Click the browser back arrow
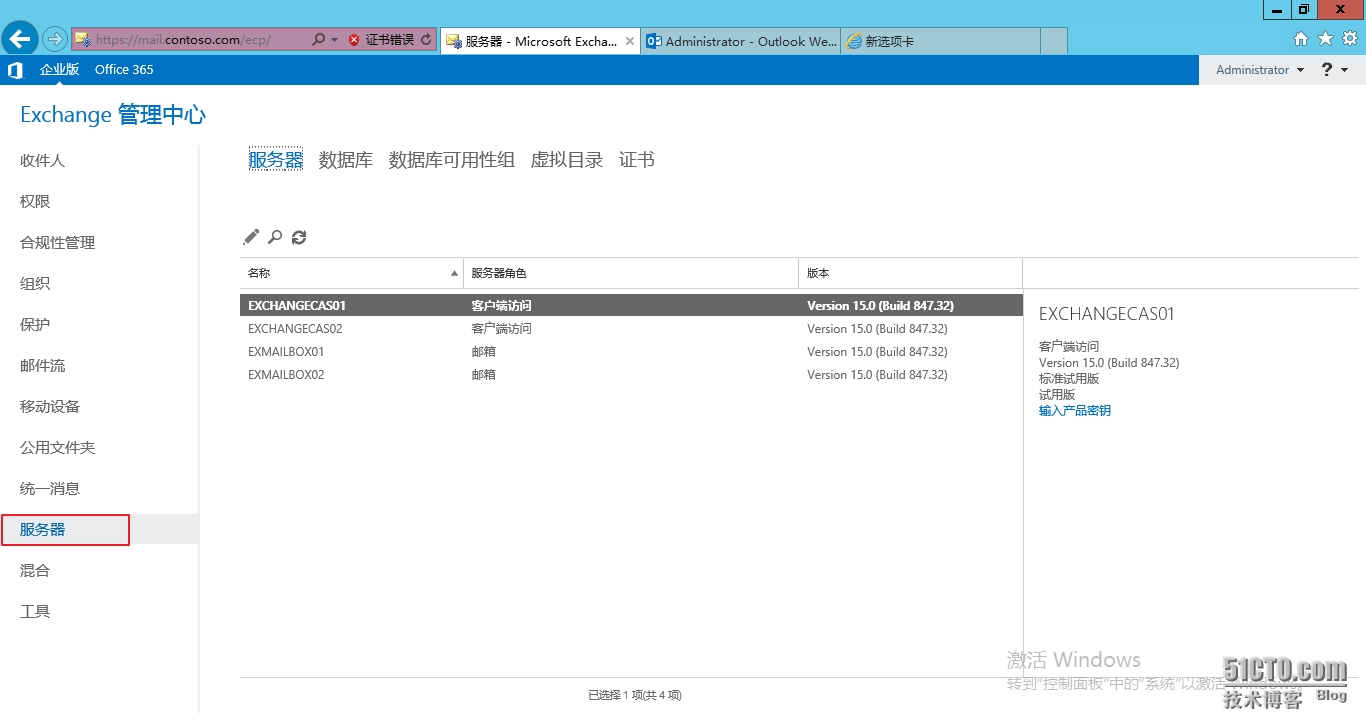 pyautogui.click(x=19, y=37)
